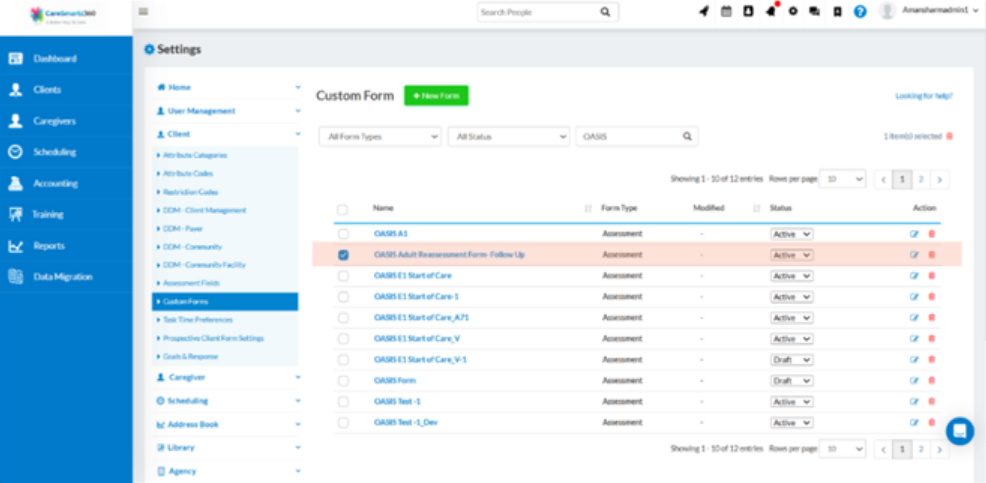Viewport: 986px width, 483px height.
Task: Change status dropdown for OASIS E1 Start of Care_V-1
Action: 792,360
